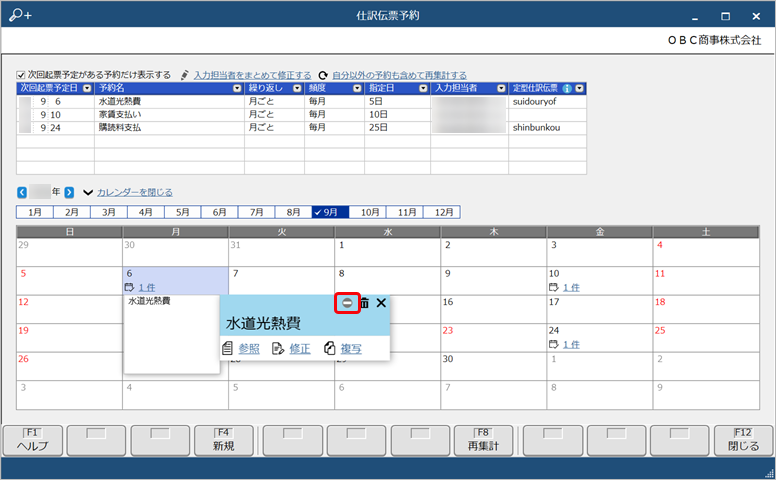Select the 7月 month tab
776x480 pixels.
point(256,212)
